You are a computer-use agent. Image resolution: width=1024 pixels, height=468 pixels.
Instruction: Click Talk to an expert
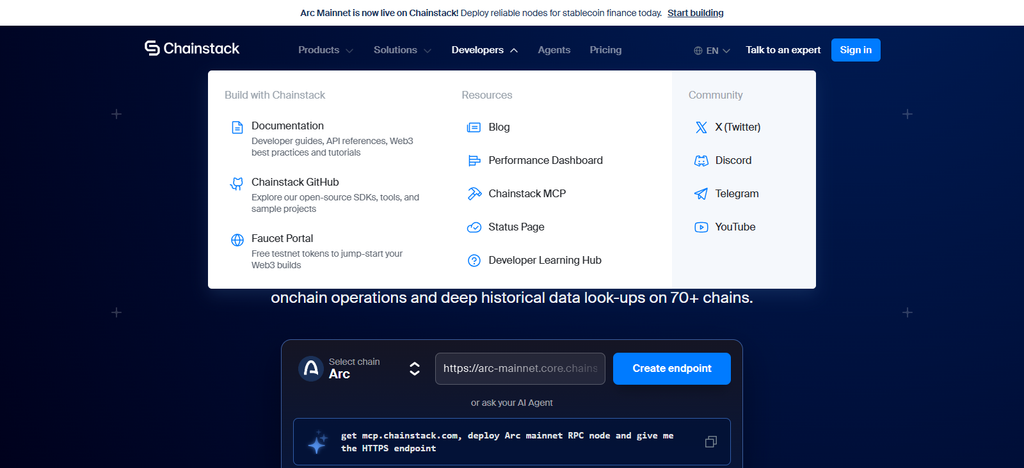pyautogui.click(x=783, y=50)
